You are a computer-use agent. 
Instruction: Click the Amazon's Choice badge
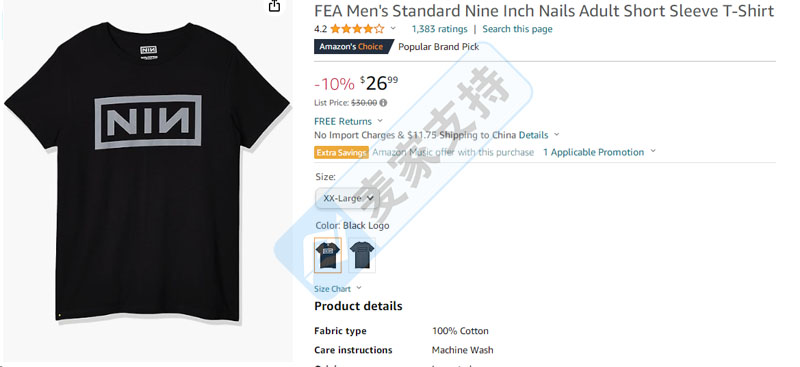(352, 46)
